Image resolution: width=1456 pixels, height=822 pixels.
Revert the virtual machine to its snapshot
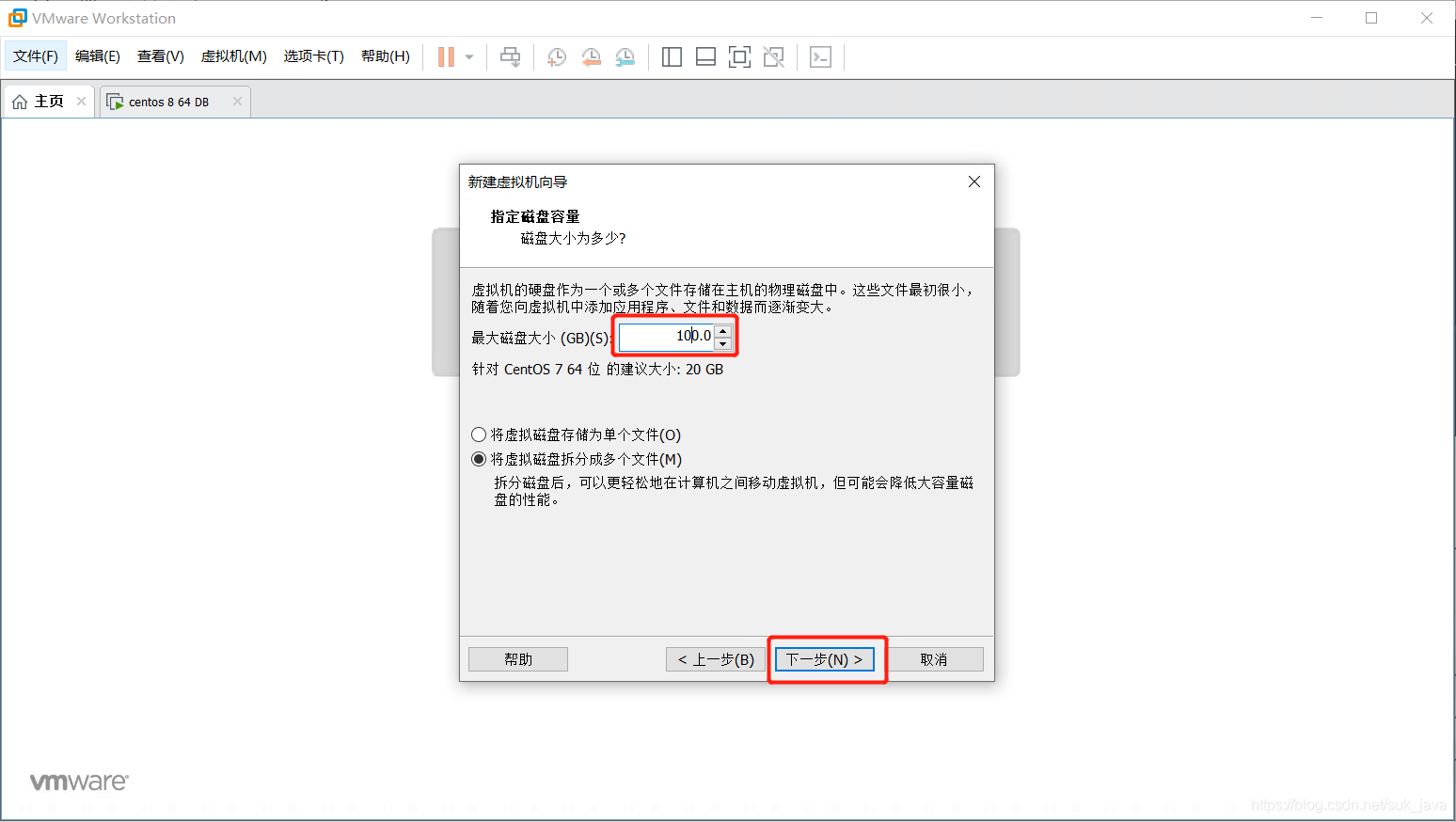tap(591, 56)
